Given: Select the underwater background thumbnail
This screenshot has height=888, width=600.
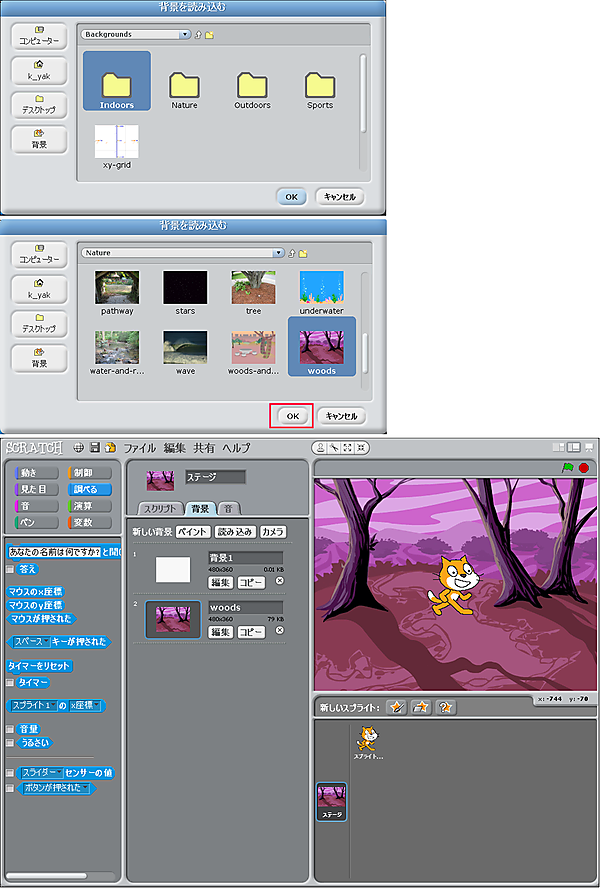Looking at the screenshot, I should [x=321, y=288].
